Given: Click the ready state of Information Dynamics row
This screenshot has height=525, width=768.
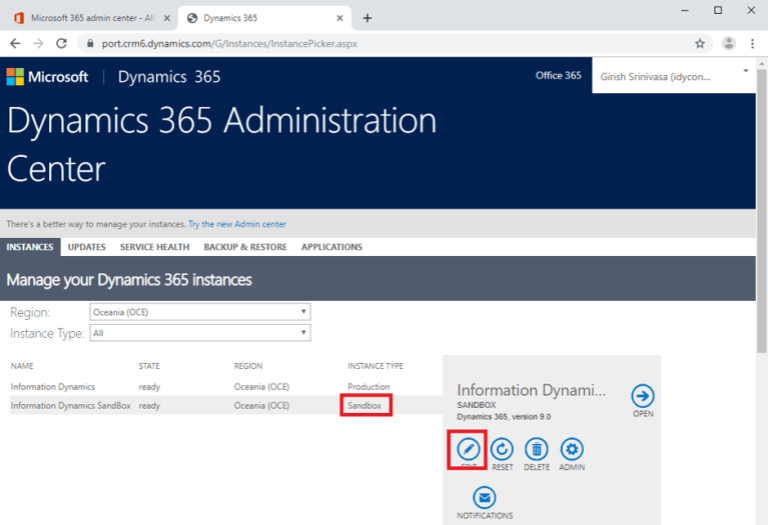Looking at the screenshot, I should [x=149, y=386].
